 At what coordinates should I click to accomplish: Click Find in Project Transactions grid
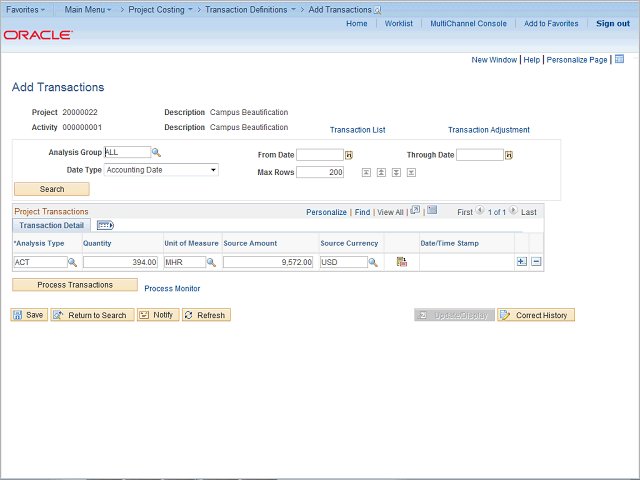(x=362, y=212)
